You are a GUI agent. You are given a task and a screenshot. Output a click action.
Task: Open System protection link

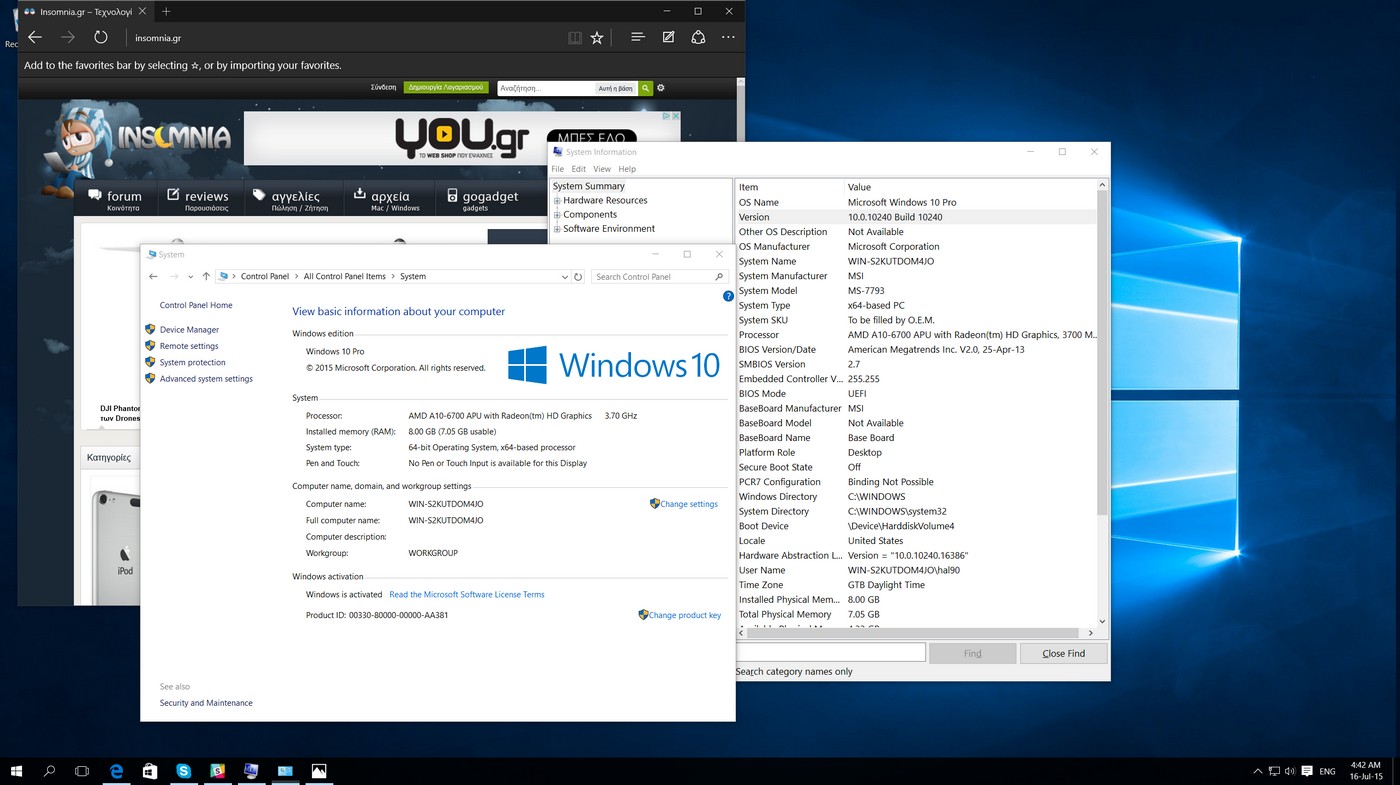pos(192,363)
